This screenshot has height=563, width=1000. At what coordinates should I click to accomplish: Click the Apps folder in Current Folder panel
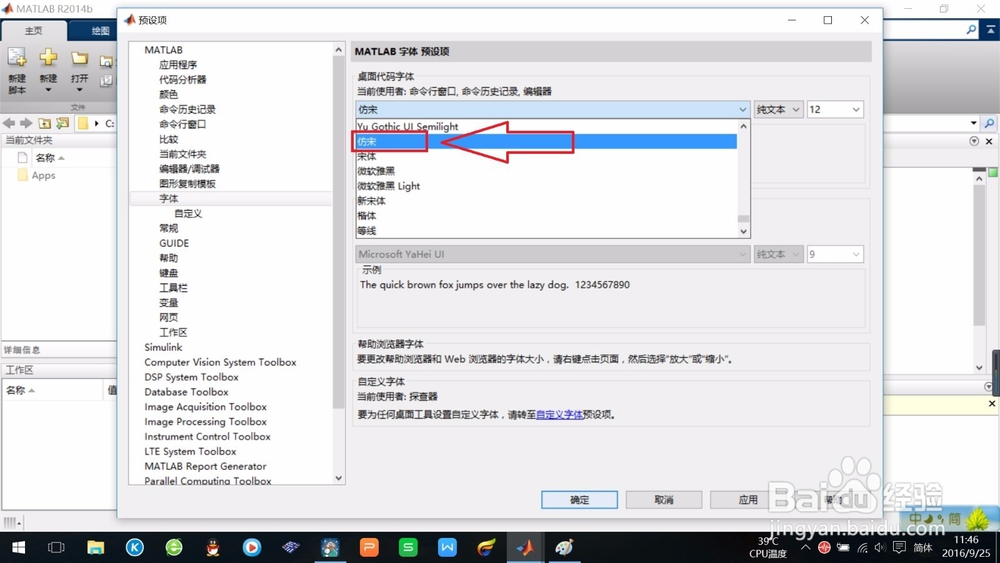[x=37, y=175]
